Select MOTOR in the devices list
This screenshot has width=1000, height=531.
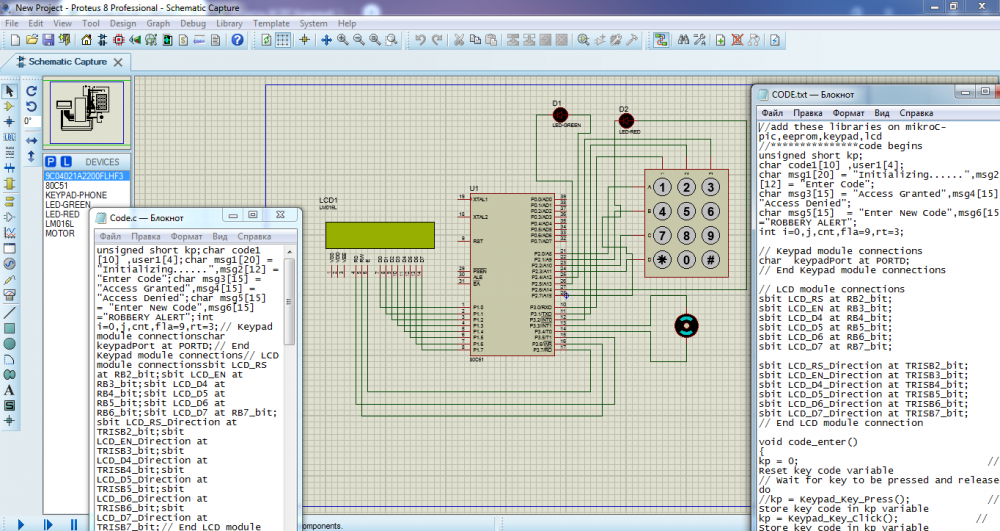tap(59, 233)
